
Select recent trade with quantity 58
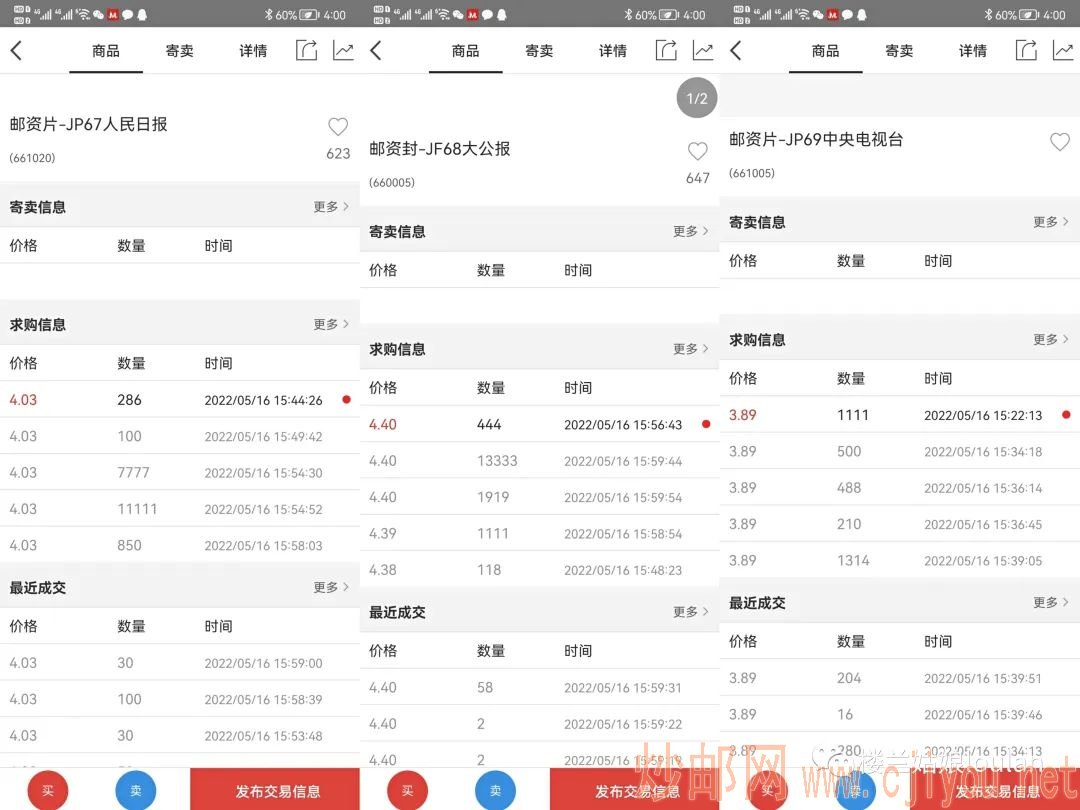pos(539,687)
